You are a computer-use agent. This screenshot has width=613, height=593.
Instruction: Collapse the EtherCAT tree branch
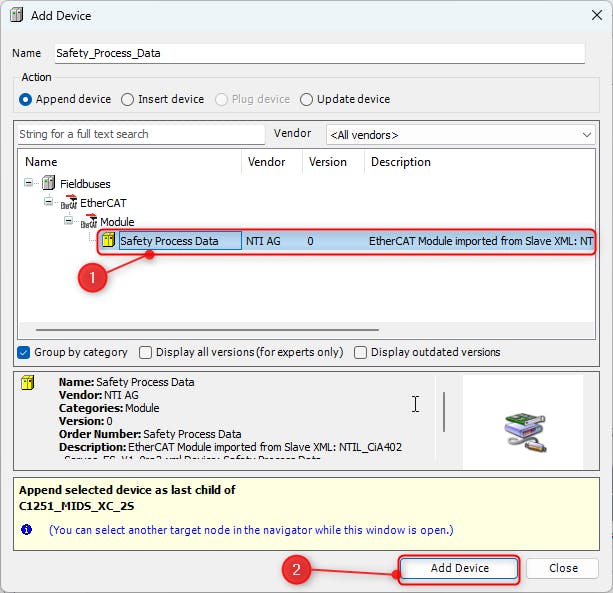click(49, 203)
